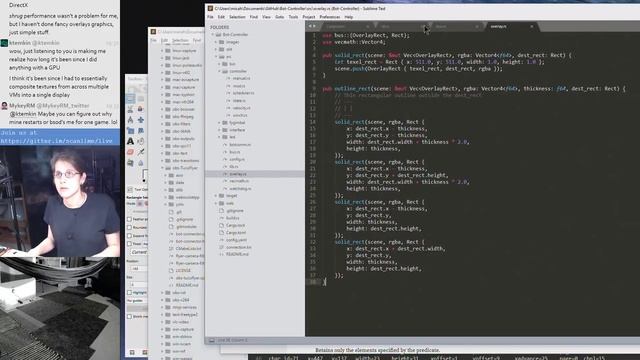Collapse the src folder arrow
640x360 pixels.
click(x=216, y=57)
